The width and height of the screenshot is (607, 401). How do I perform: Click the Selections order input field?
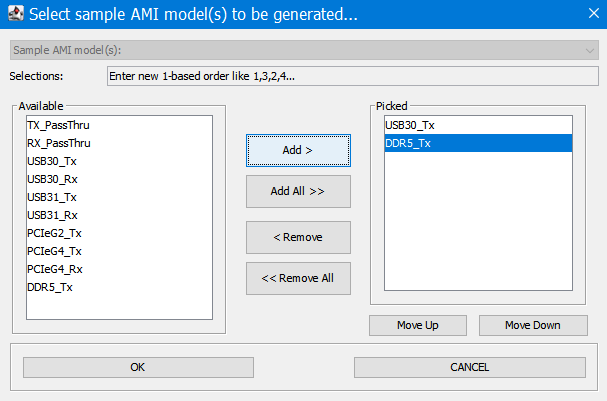352,76
